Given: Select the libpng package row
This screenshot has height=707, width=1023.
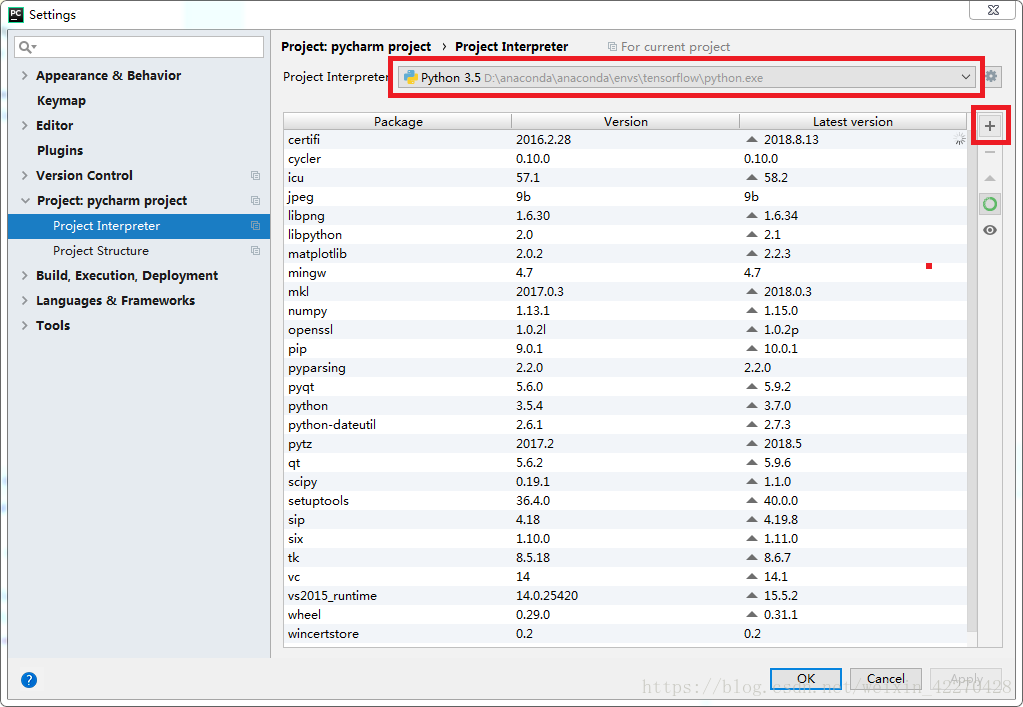Looking at the screenshot, I should click(626, 215).
